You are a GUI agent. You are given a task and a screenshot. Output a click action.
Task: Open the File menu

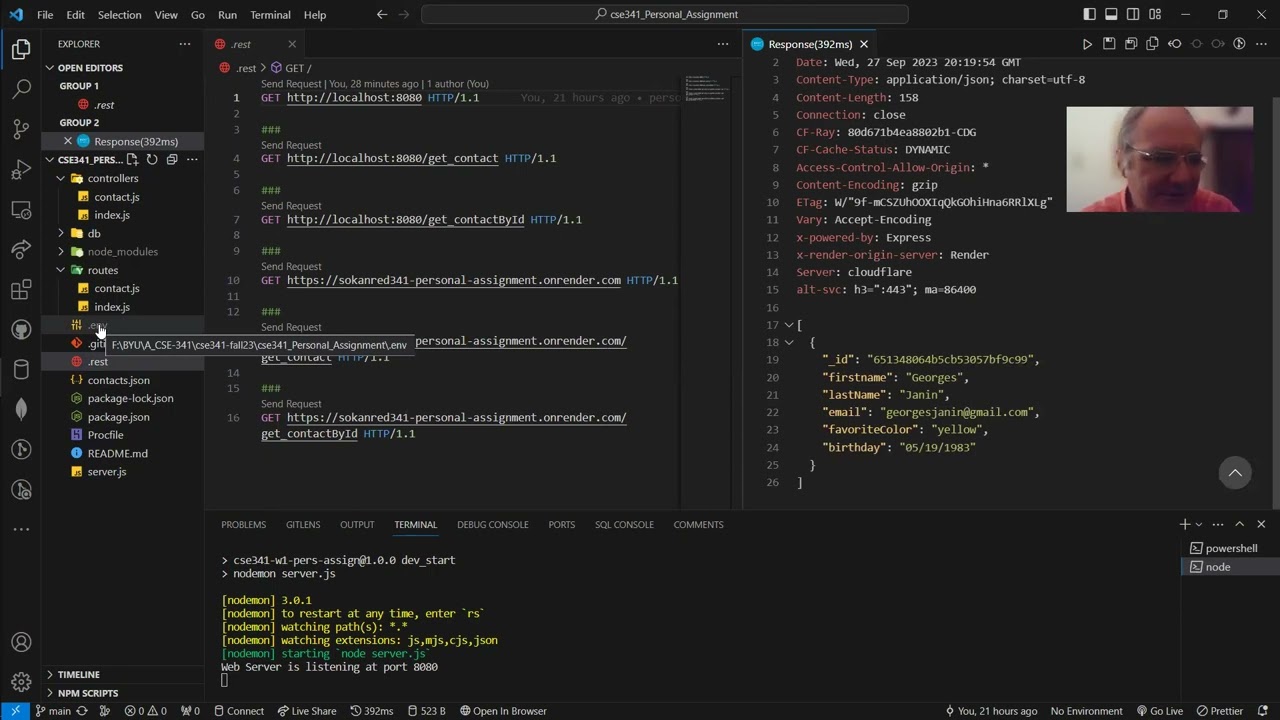tap(45, 15)
